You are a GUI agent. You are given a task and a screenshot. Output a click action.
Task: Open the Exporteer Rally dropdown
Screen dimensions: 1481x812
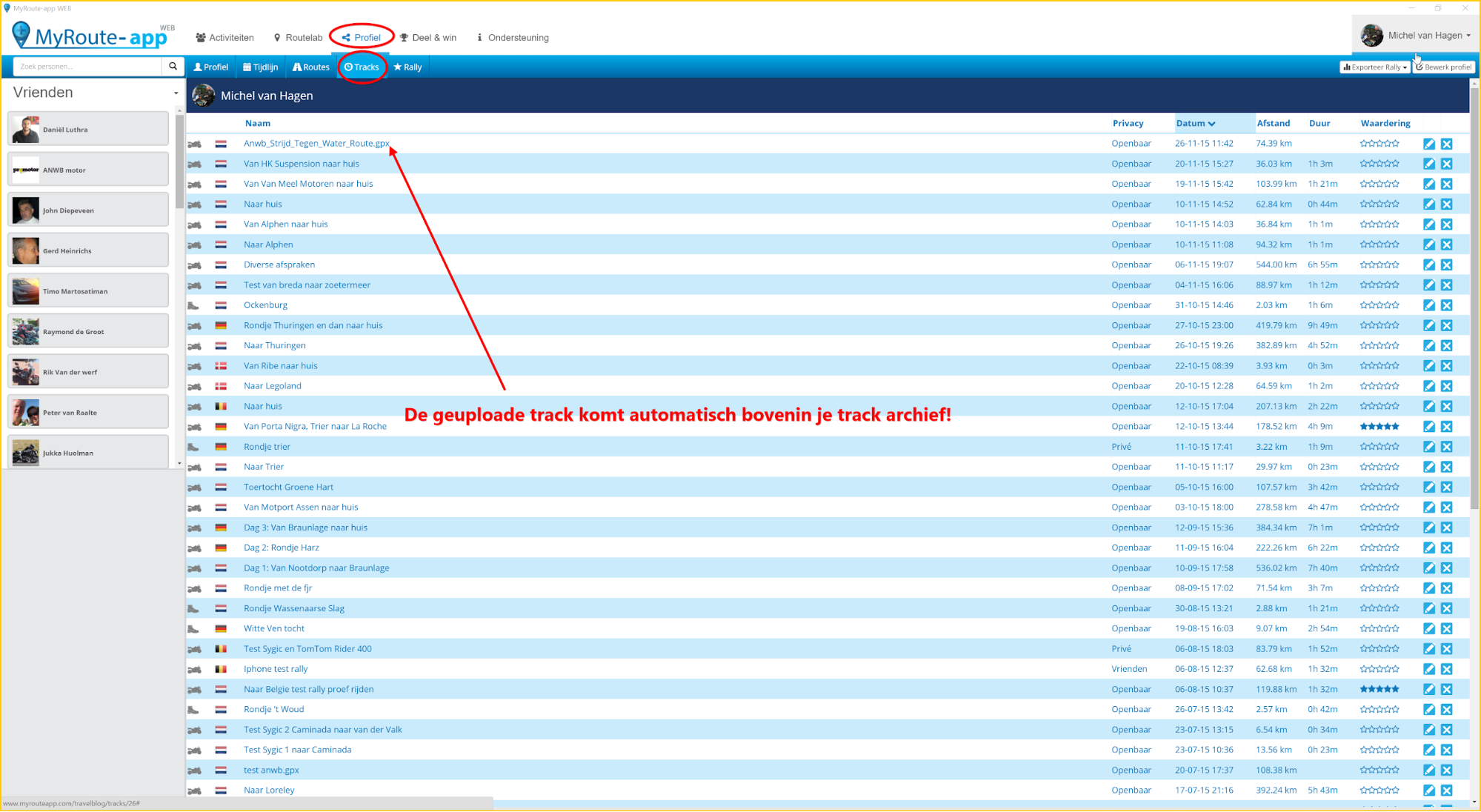click(x=1374, y=67)
